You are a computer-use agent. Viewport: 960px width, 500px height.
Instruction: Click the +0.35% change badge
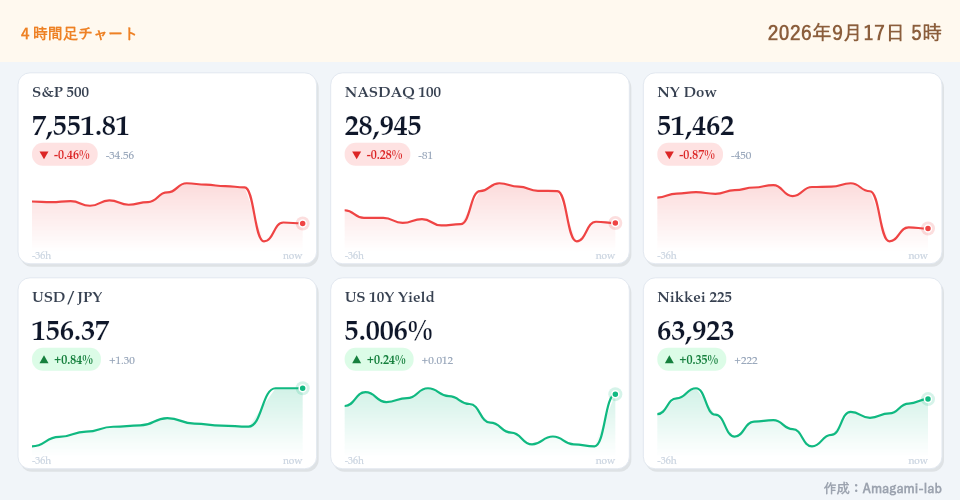[691, 360]
